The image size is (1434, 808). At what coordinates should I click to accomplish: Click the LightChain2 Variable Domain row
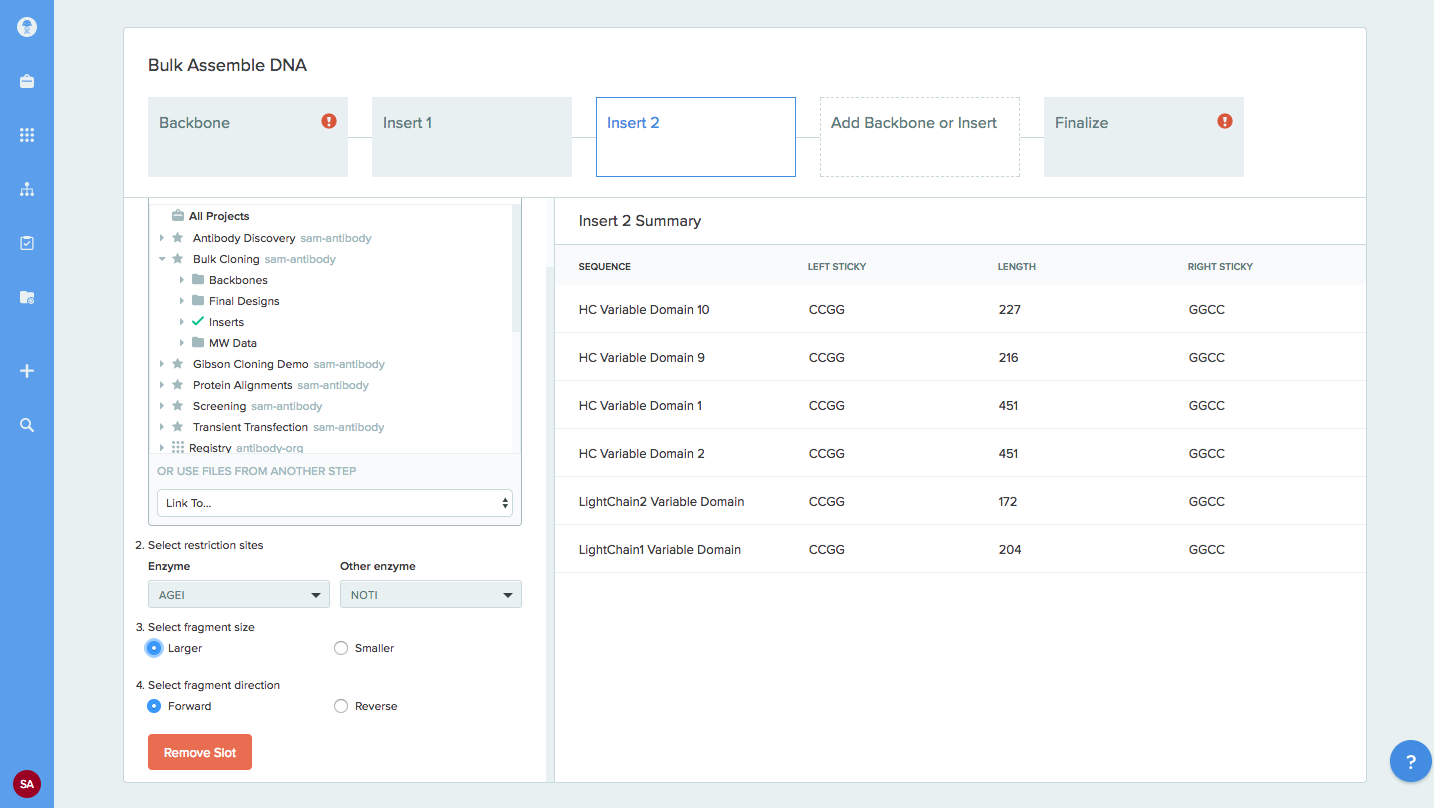pyautogui.click(x=960, y=501)
